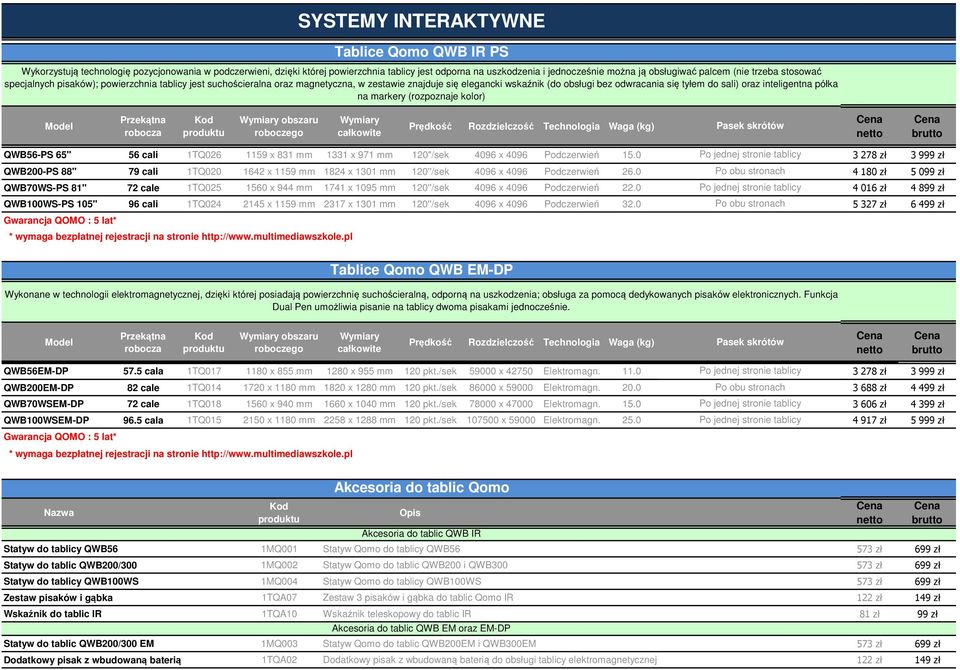Click gross price 4 399 zł
960x670 pixels.
[927, 404]
